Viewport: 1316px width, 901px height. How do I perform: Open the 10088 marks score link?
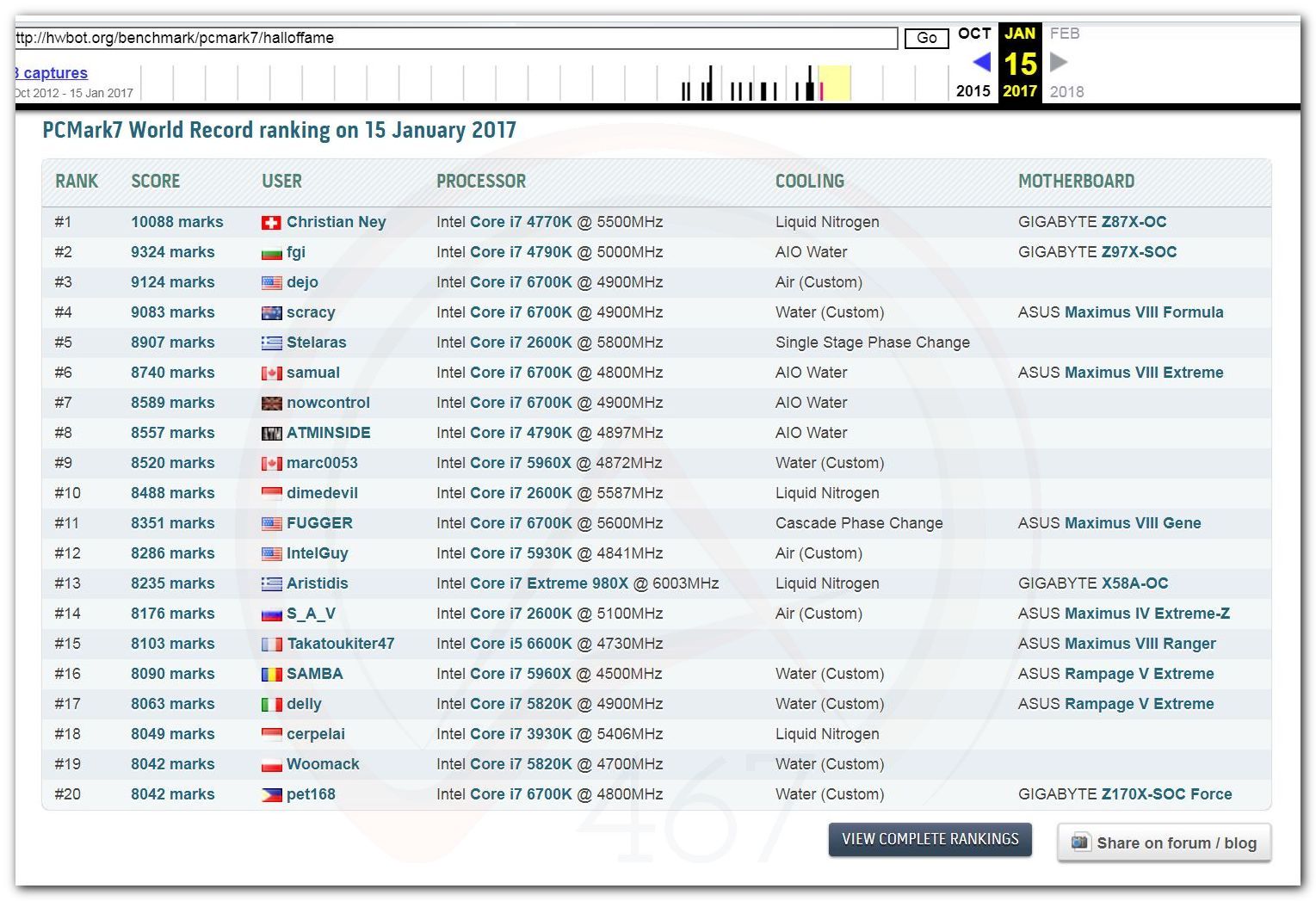coord(176,222)
